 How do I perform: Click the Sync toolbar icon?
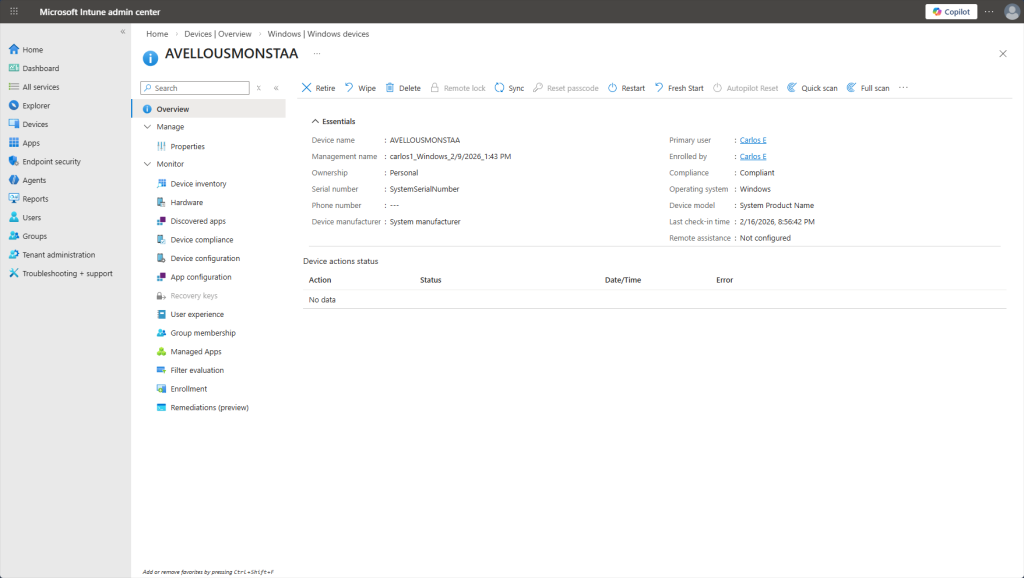pyautogui.click(x=500, y=88)
